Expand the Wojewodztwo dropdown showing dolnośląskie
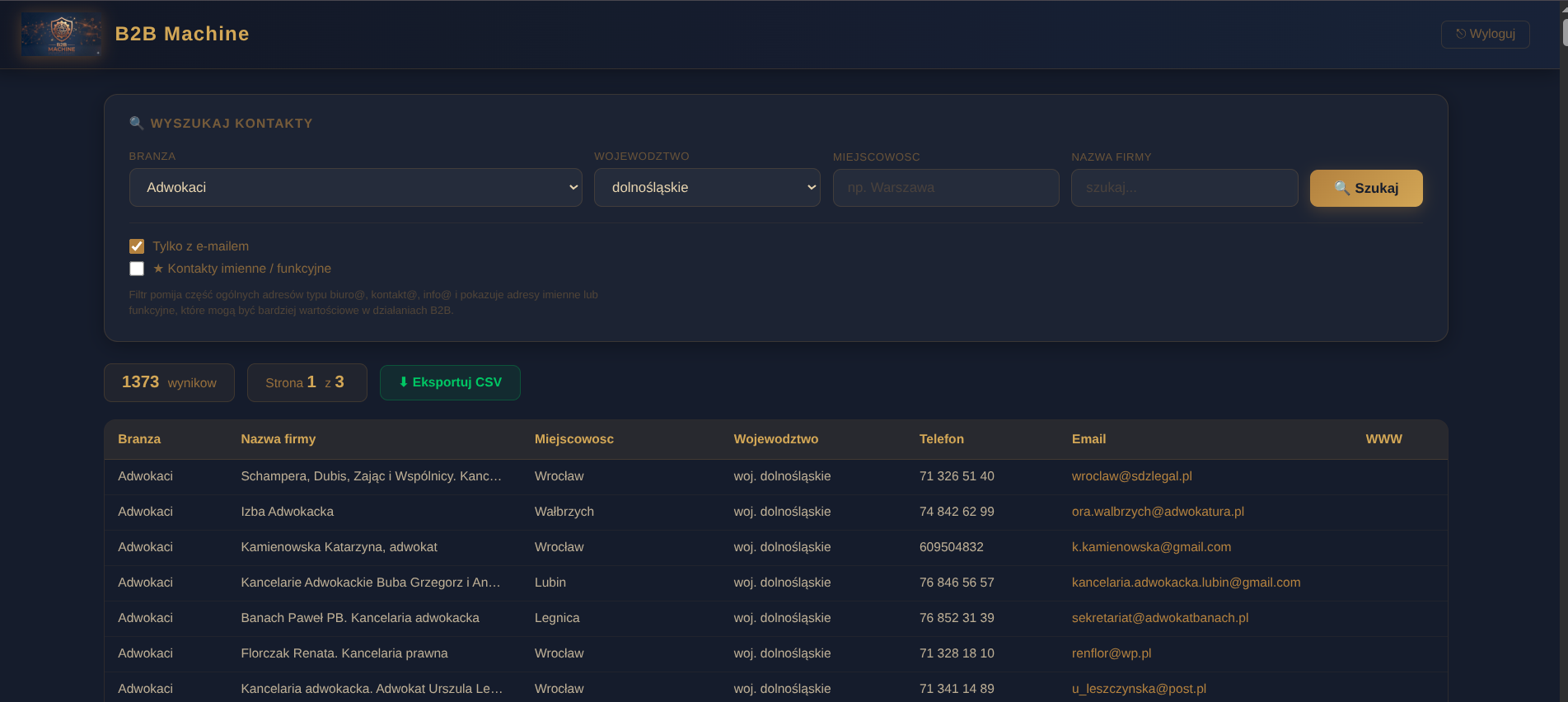The image size is (1568, 702). coord(707,188)
